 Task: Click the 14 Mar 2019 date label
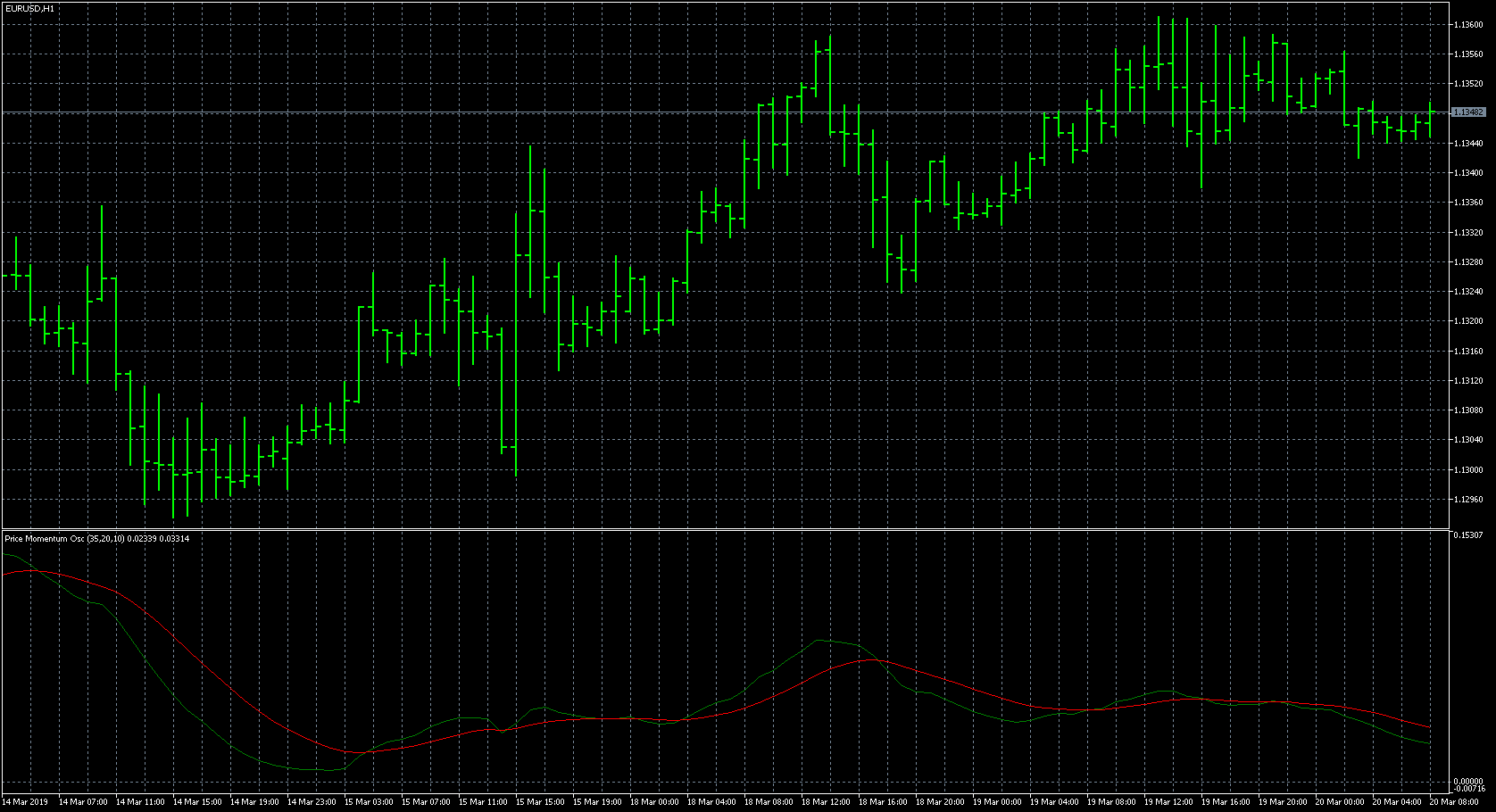[24, 801]
